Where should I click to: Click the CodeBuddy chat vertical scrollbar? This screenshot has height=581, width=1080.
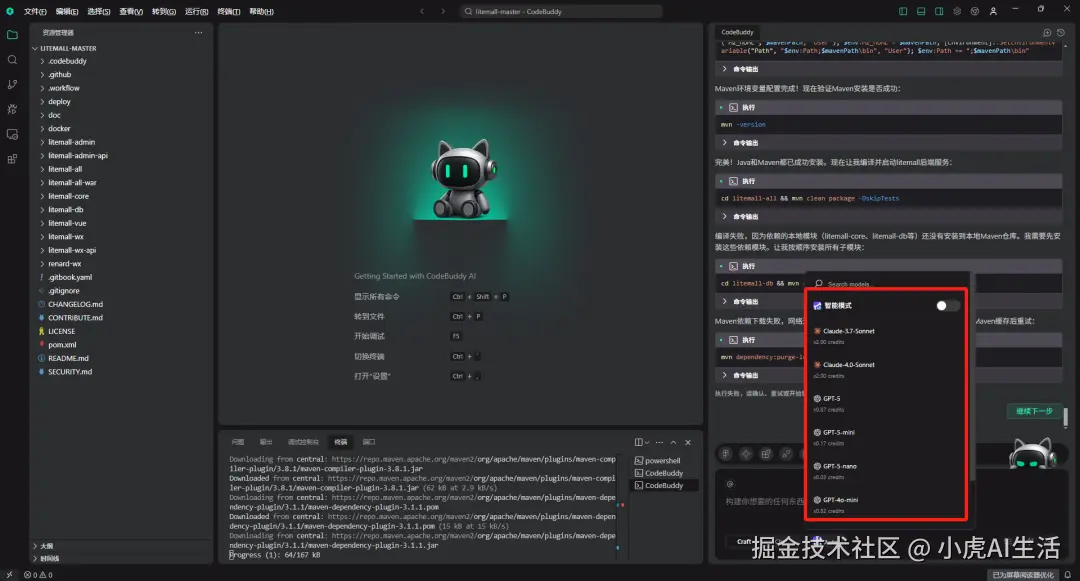pos(1066,418)
